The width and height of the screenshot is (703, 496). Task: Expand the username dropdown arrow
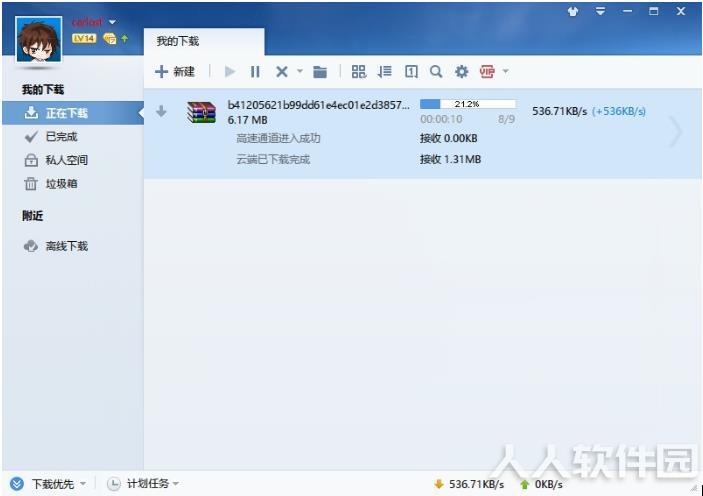[x=112, y=22]
